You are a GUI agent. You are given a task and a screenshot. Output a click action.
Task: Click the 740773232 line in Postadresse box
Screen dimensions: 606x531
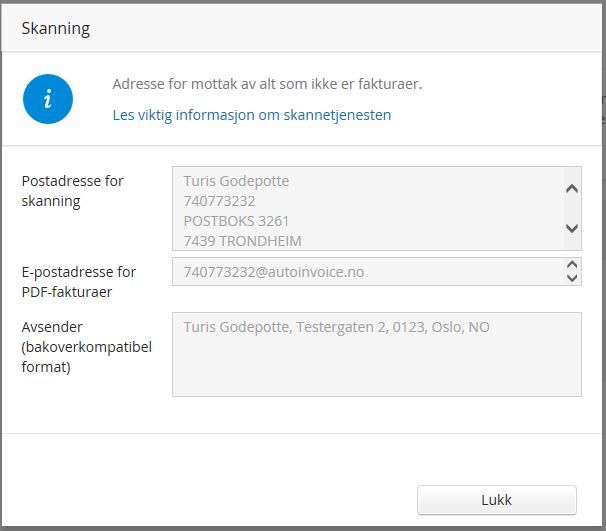click(219, 201)
